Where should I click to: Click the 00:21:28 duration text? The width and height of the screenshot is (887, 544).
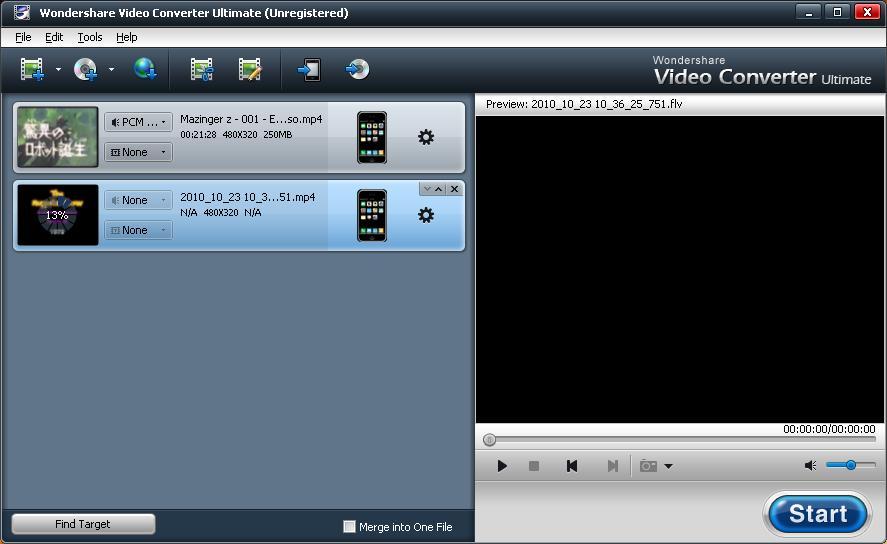coord(198,135)
